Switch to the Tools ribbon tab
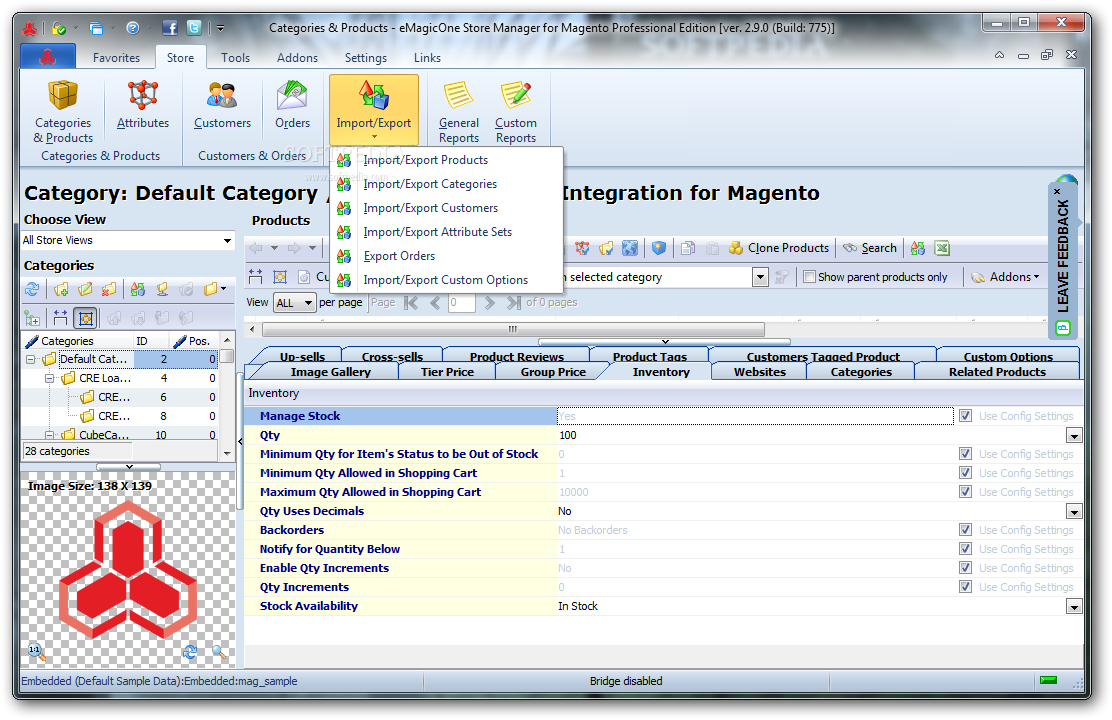 (x=235, y=57)
